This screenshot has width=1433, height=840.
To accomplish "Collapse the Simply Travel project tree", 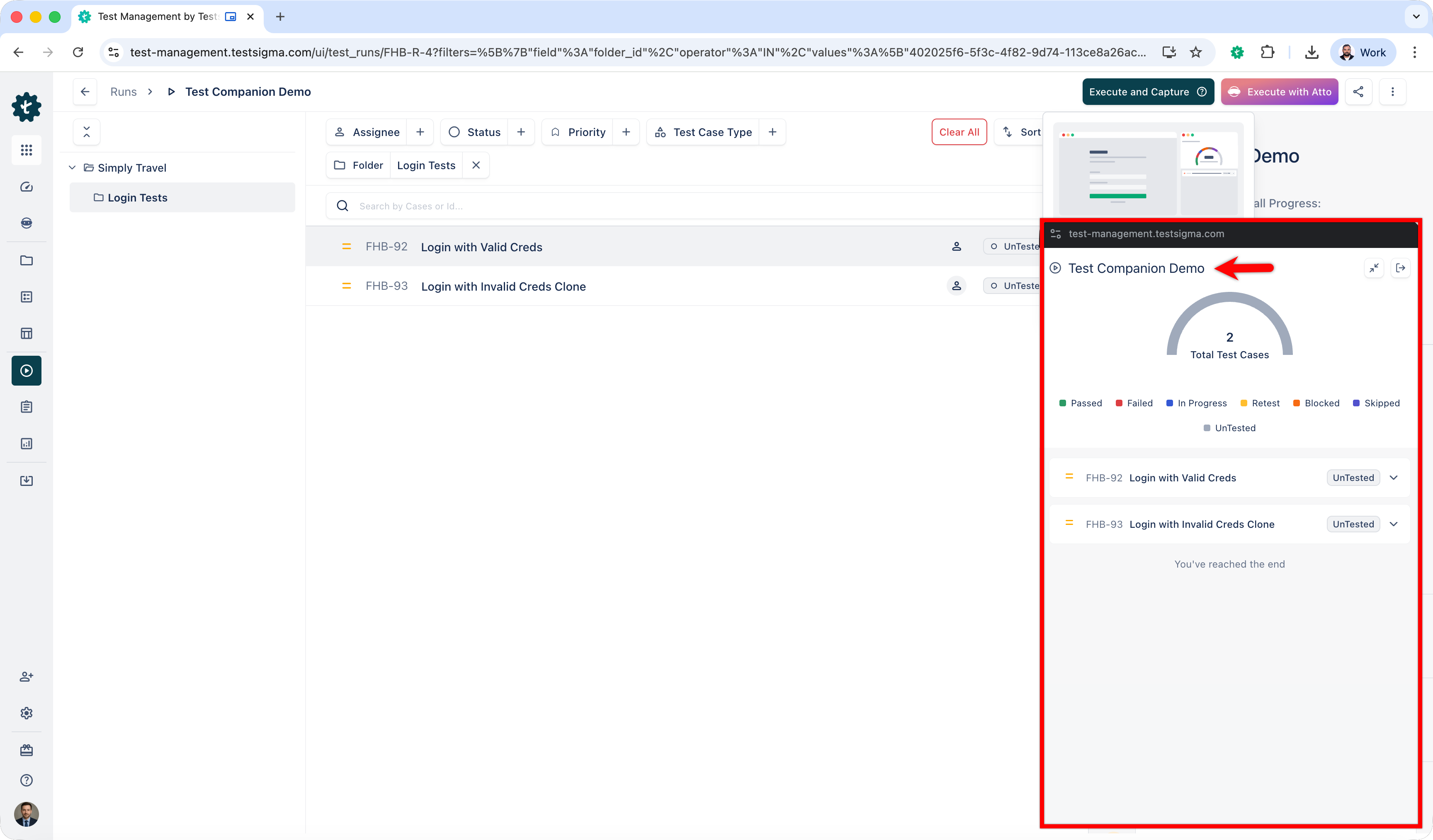I will tap(72, 167).
